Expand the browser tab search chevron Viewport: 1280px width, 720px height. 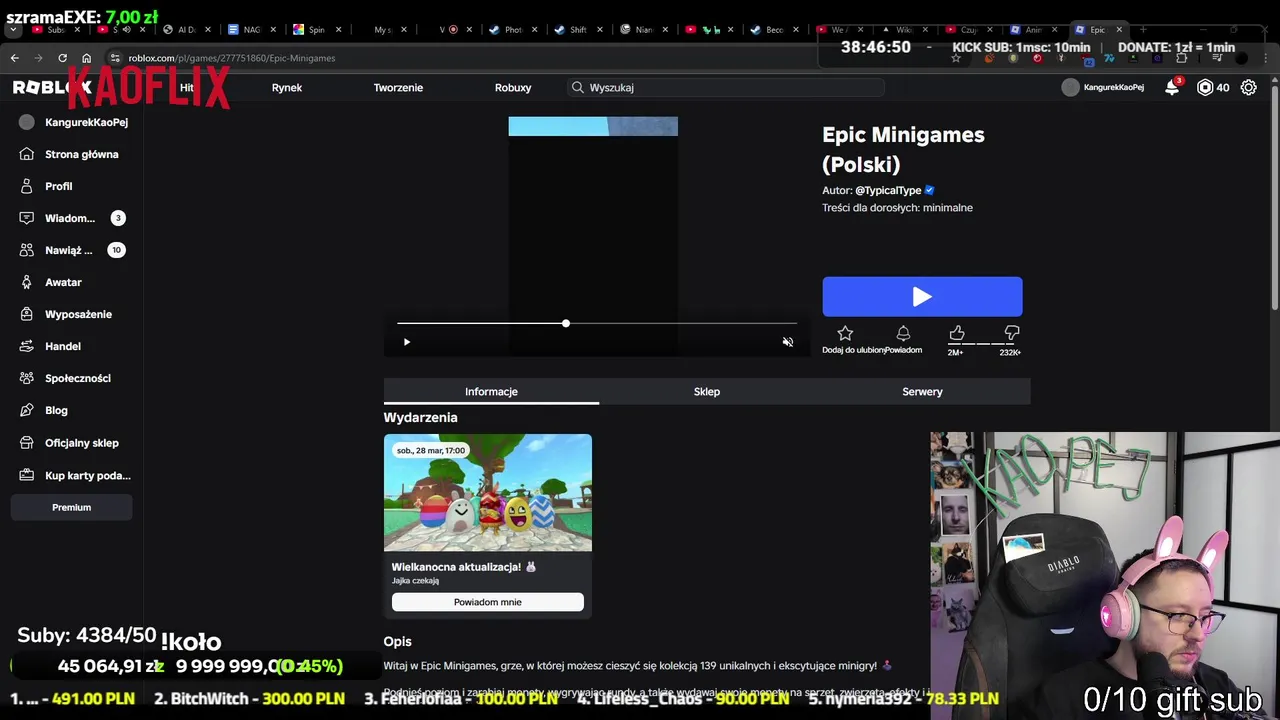coord(13,30)
